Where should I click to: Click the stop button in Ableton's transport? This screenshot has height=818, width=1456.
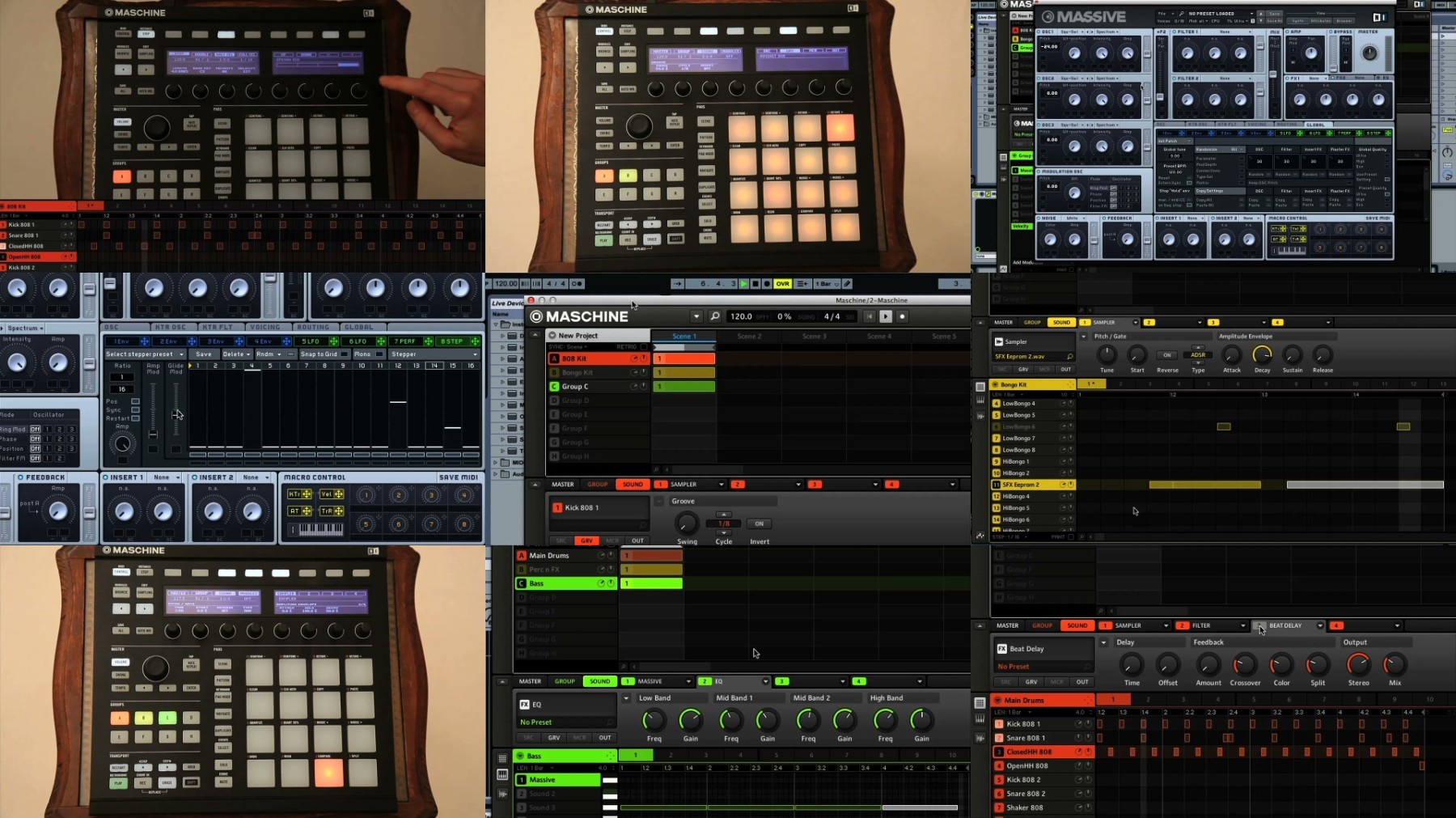pos(755,284)
